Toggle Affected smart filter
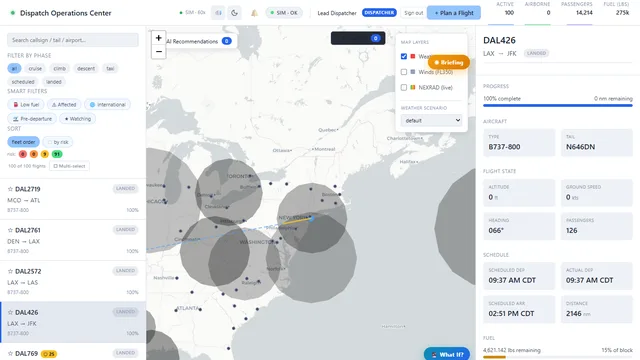 pos(64,104)
